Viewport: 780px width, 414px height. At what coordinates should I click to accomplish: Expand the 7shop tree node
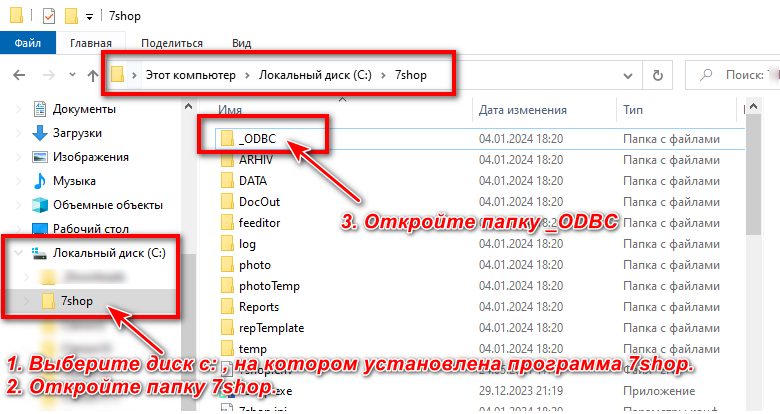click(27, 301)
